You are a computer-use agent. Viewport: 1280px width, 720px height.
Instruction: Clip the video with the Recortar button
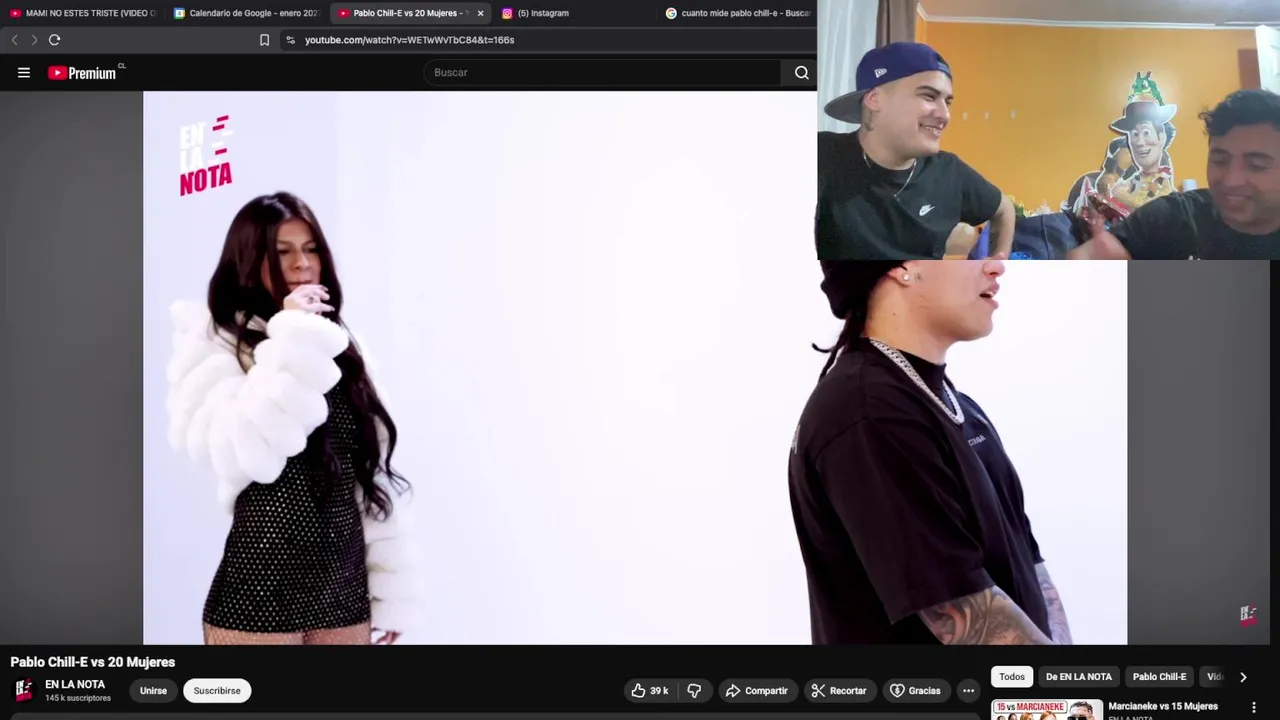(x=839, y=691)
